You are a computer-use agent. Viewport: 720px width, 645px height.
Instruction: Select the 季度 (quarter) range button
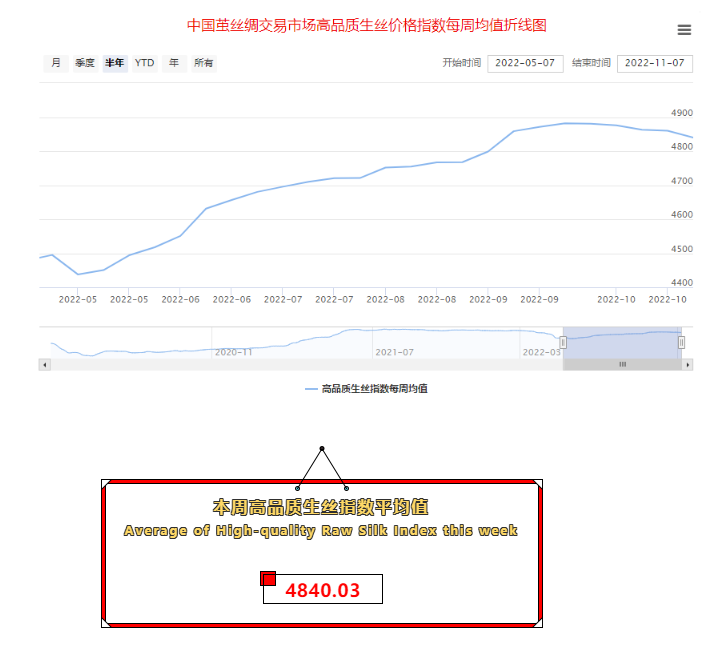pyautogui.click(x=85, y=63)
